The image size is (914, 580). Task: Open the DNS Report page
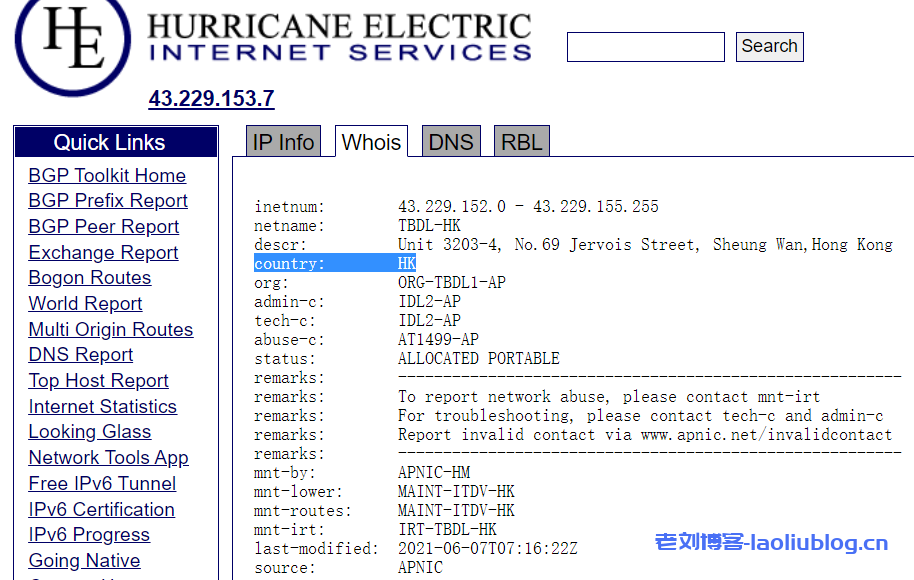(x=80, y=354)
